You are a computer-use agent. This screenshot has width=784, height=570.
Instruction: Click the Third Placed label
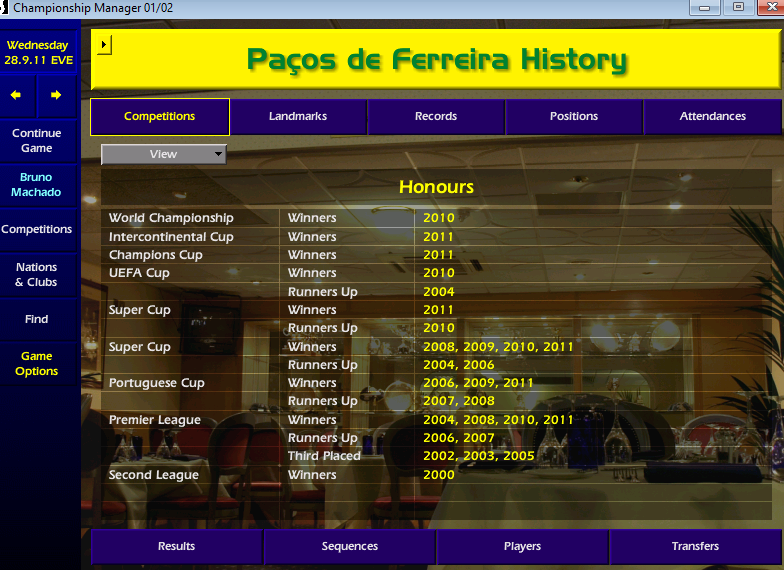click(x=324, y=456)
